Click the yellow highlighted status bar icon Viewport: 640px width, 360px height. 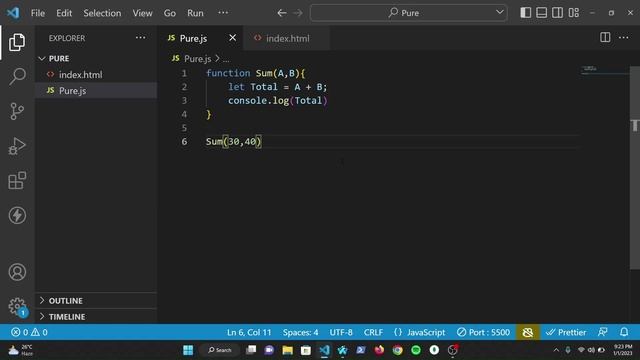[527, 332]
